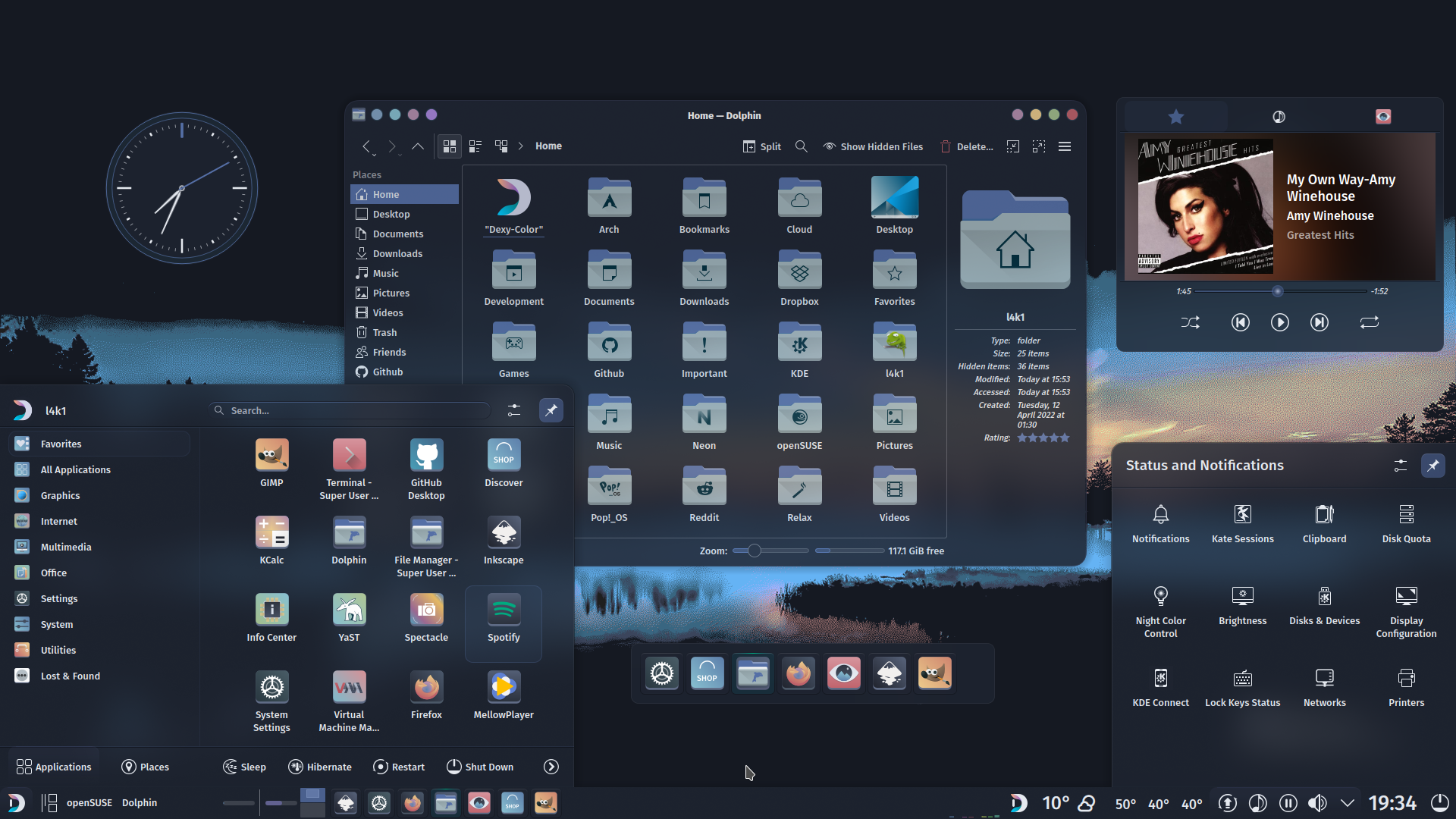This screenshot has height=819, width=1456.
Task: Select the icons view mode in Dolphin toolbar
Action: (x=449, y=146)
